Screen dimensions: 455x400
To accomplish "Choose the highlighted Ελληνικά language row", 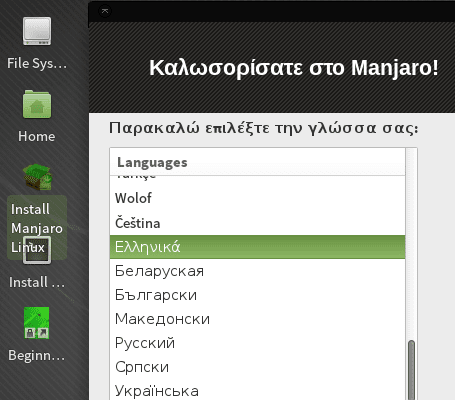I will point(257,247).
